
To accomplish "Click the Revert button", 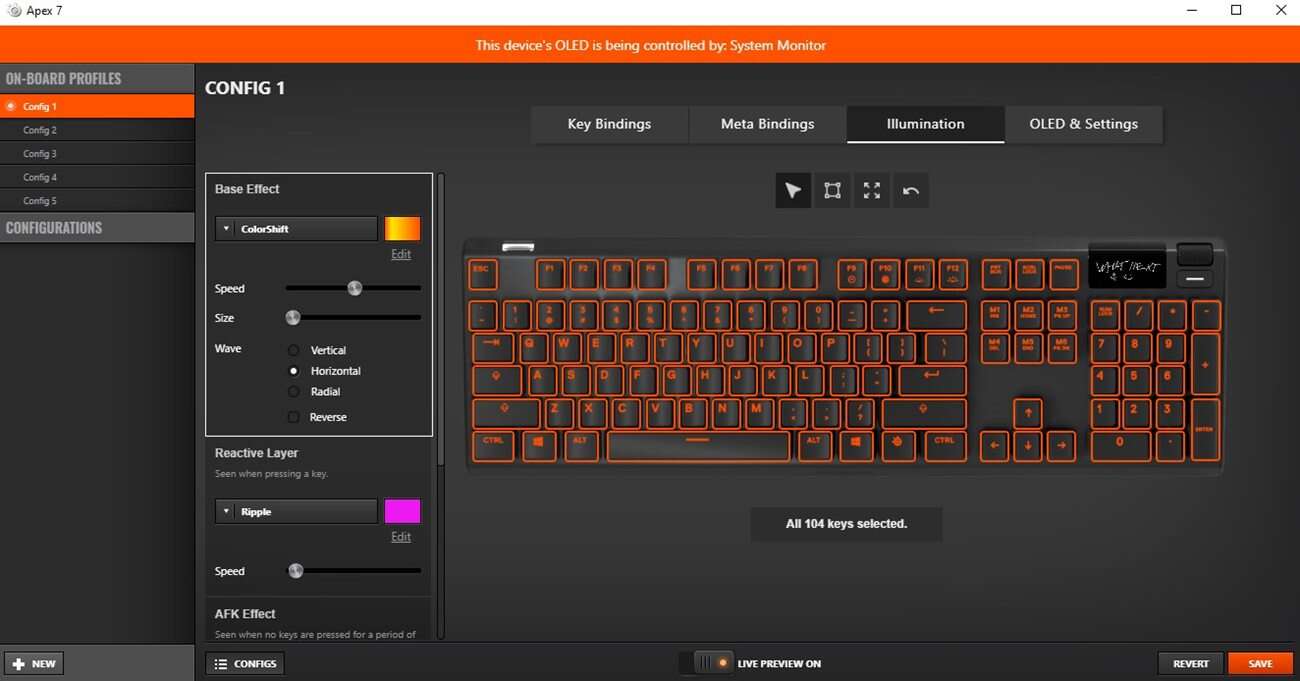I will tap(1191, 663).
